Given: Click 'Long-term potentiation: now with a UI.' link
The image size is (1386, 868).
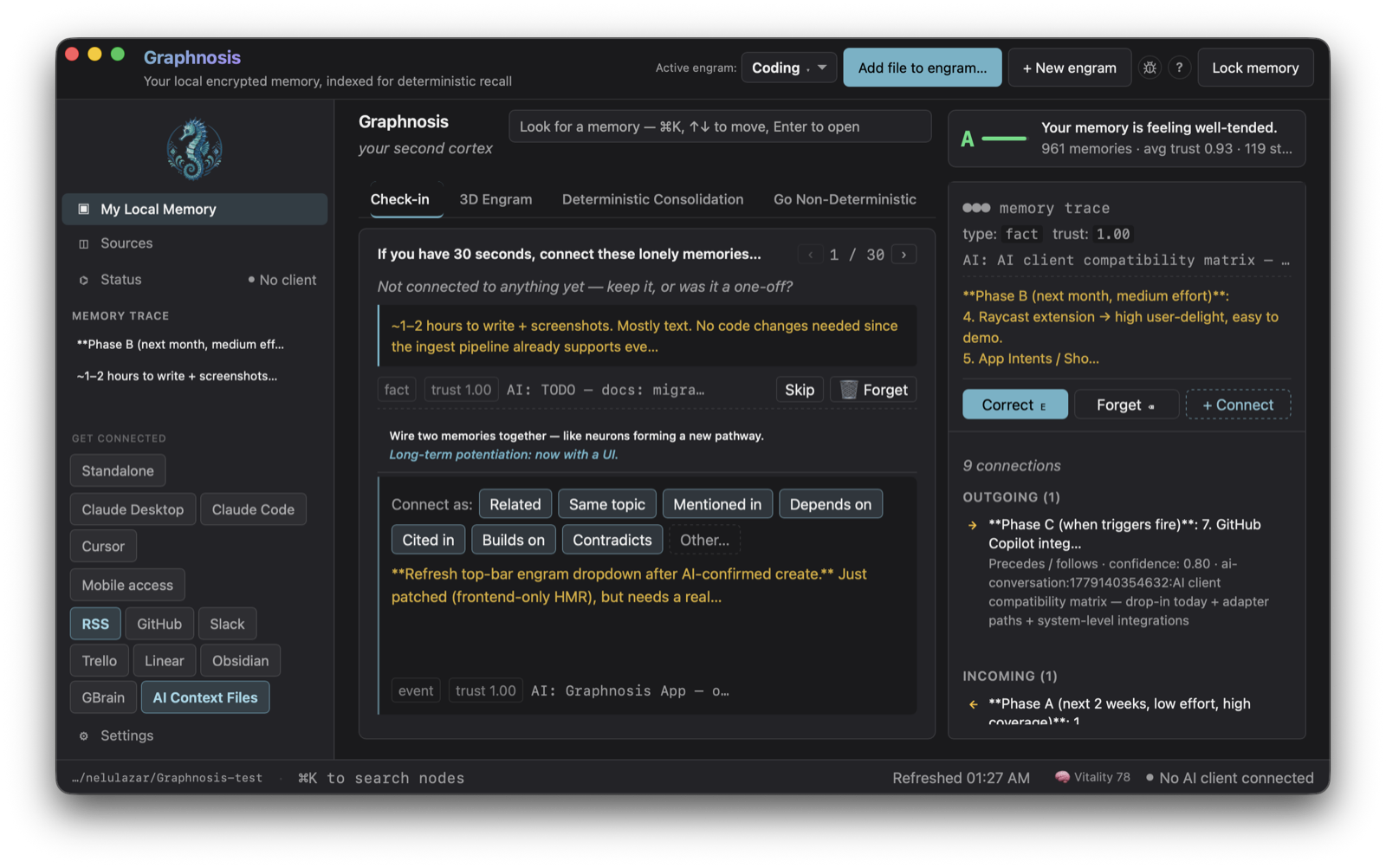Looking at the screenshot, I should [x=503, y=455].
